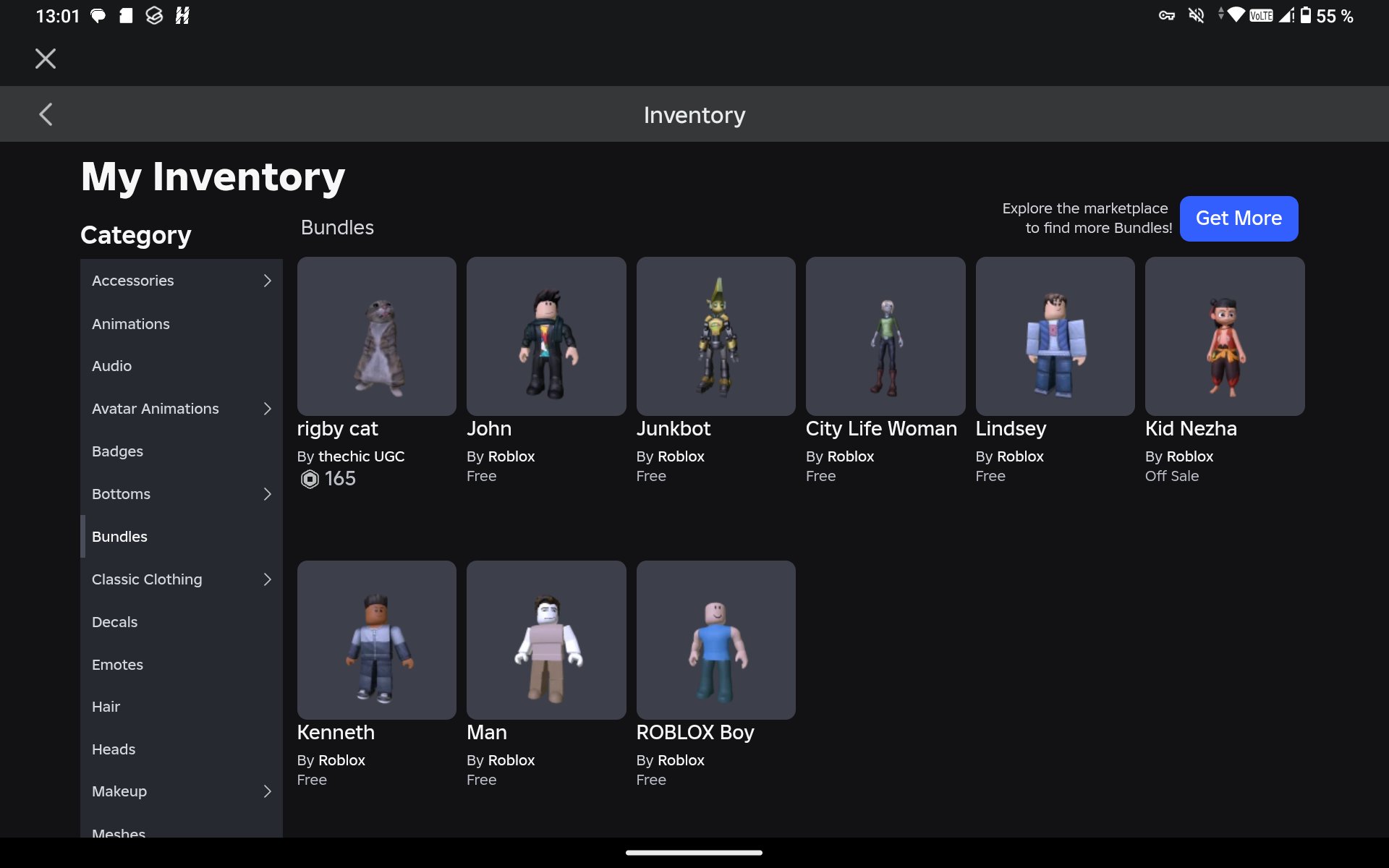Click the Kenneth title link
The image size is (1389, 868).
(336, 733)
